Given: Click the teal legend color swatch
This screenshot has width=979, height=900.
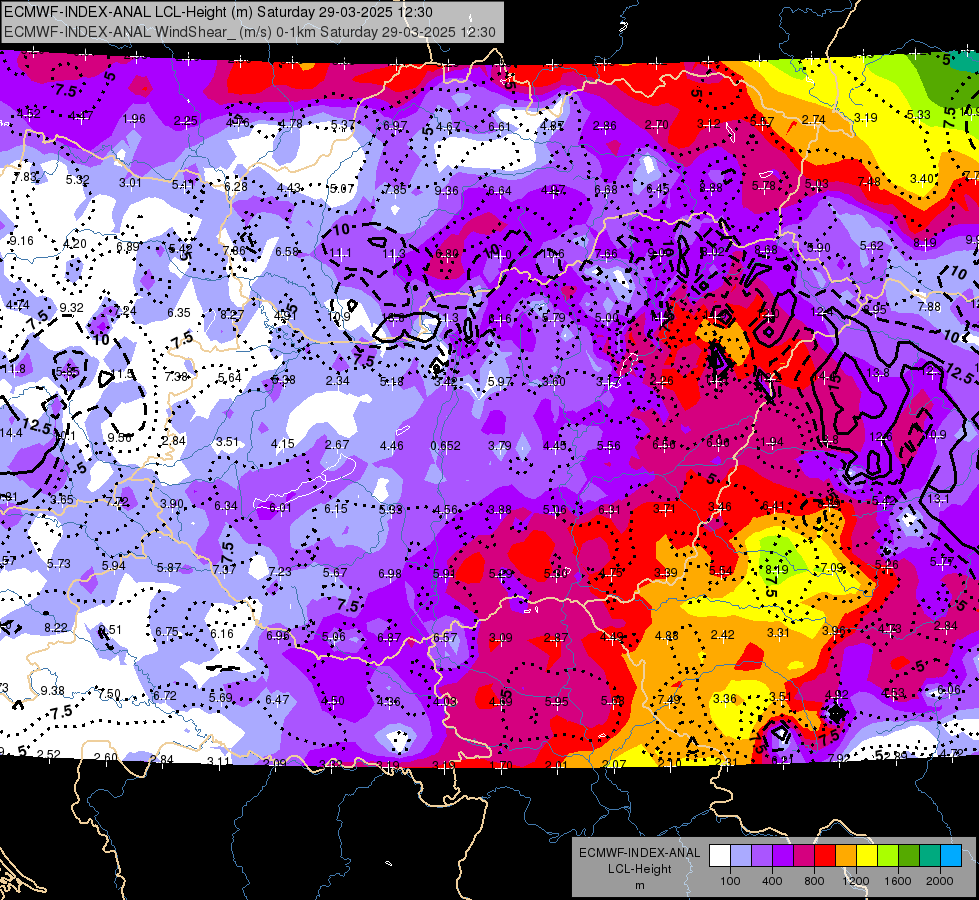Looking at the screenshot, I should pos(930,856).
